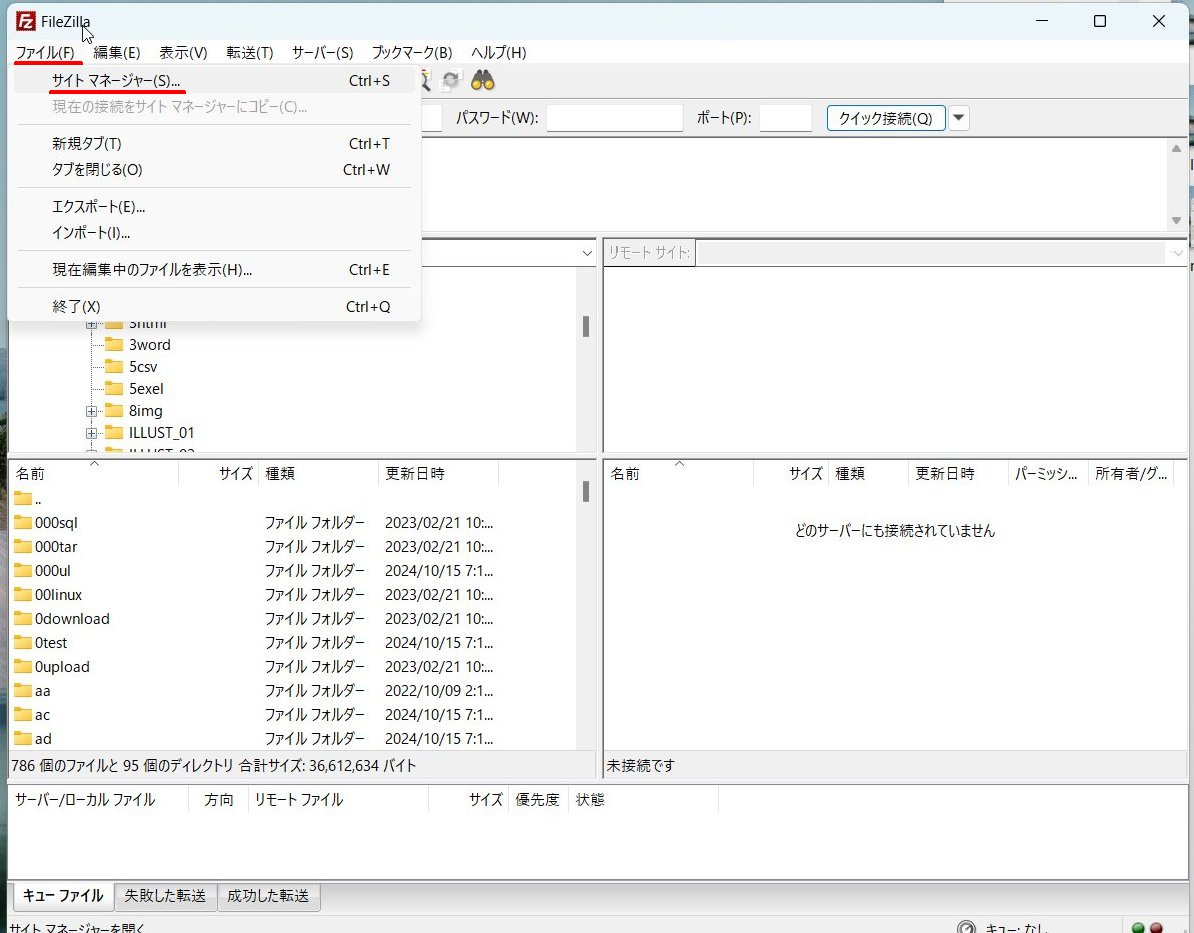Image resolution: width=1194 pixels, height=933 pixels.
Task: Click the local file list scrollbar thumb
Action: click(x=586, y=491)
